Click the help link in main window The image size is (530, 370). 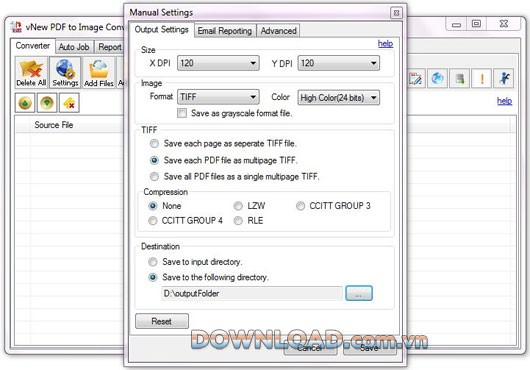[x=504, y=101]
